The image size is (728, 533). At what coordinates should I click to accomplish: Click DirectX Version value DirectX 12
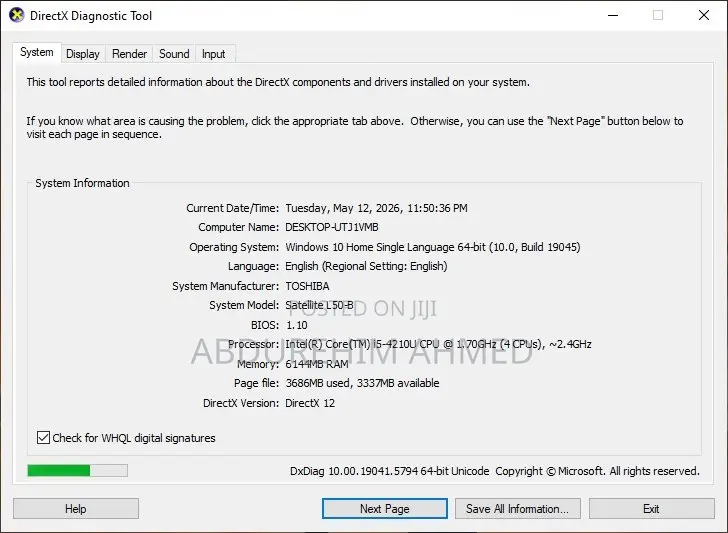tap(310, 403)
